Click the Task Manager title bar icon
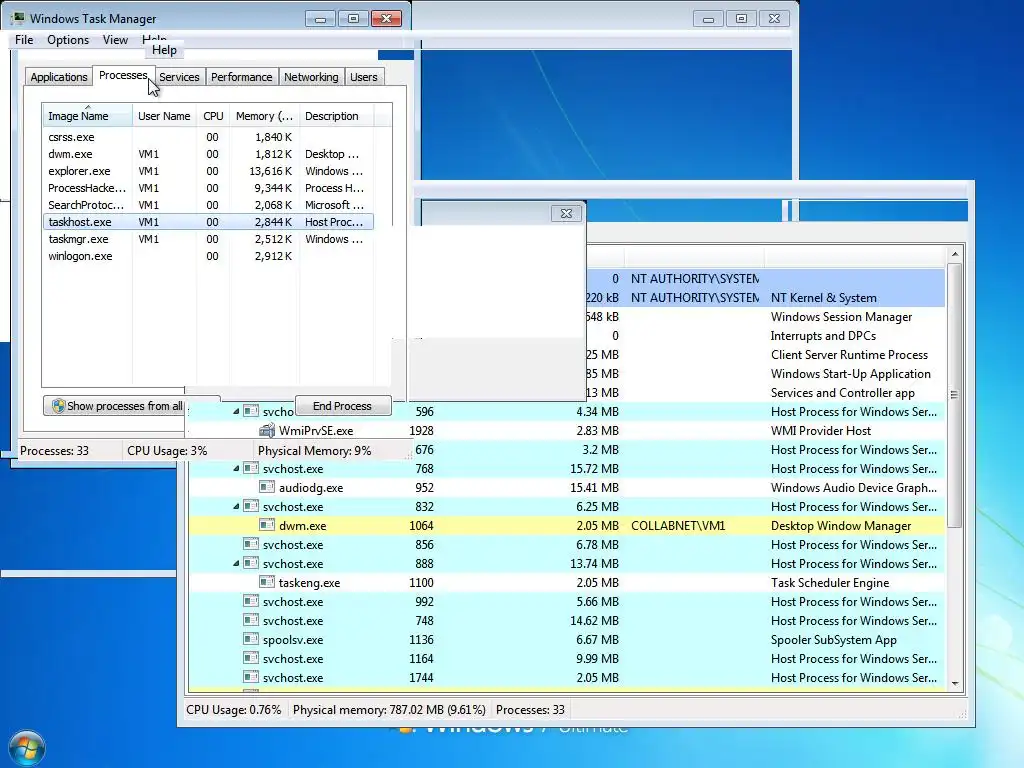This screenshot has width=1024, height=768. tap(18, 18)
